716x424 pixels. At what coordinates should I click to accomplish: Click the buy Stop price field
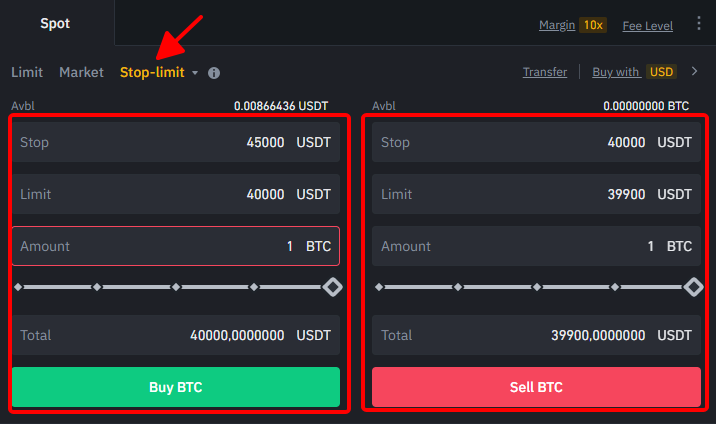coord(176,142)
